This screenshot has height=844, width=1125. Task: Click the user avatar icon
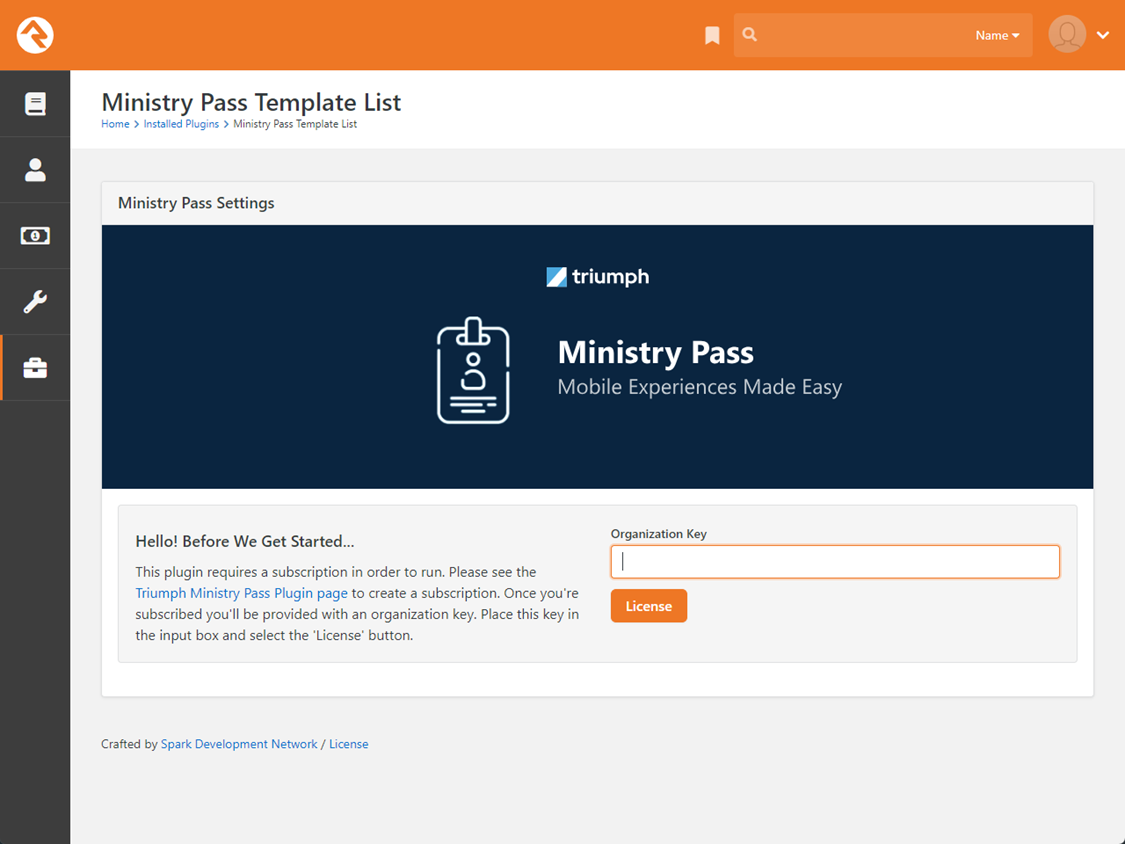click(1067, 34)
